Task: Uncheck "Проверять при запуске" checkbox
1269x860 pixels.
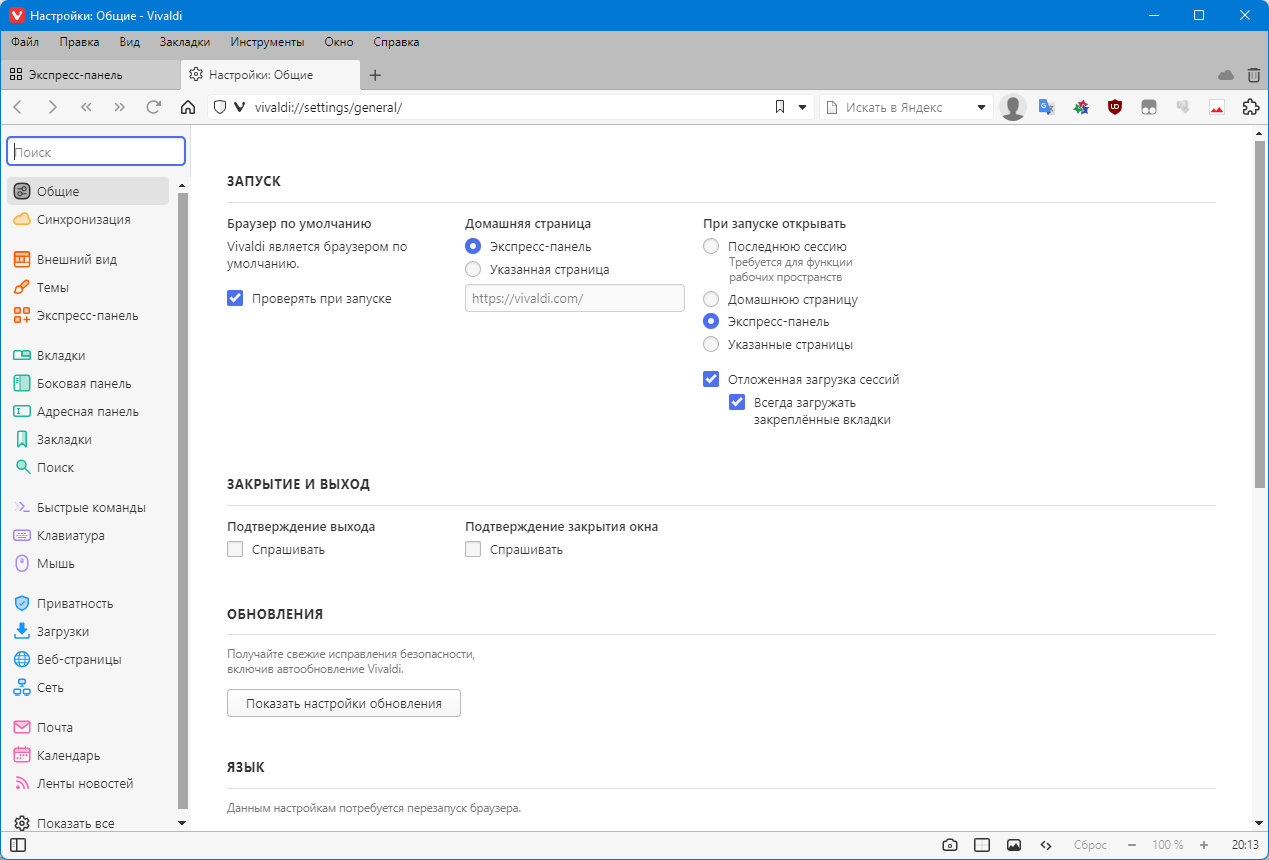Action: pyautogui.click(x=236, y=298)
